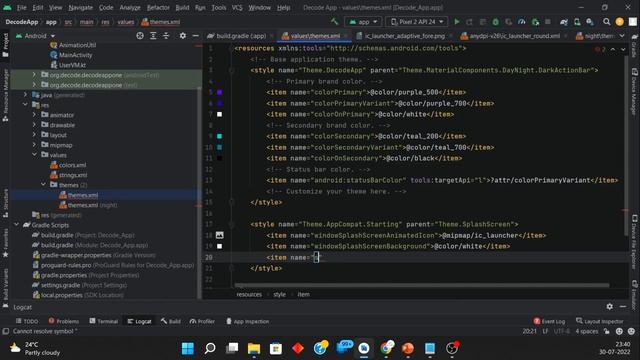
Task: Open the Terminal tool window
Action: click(104, 321)
